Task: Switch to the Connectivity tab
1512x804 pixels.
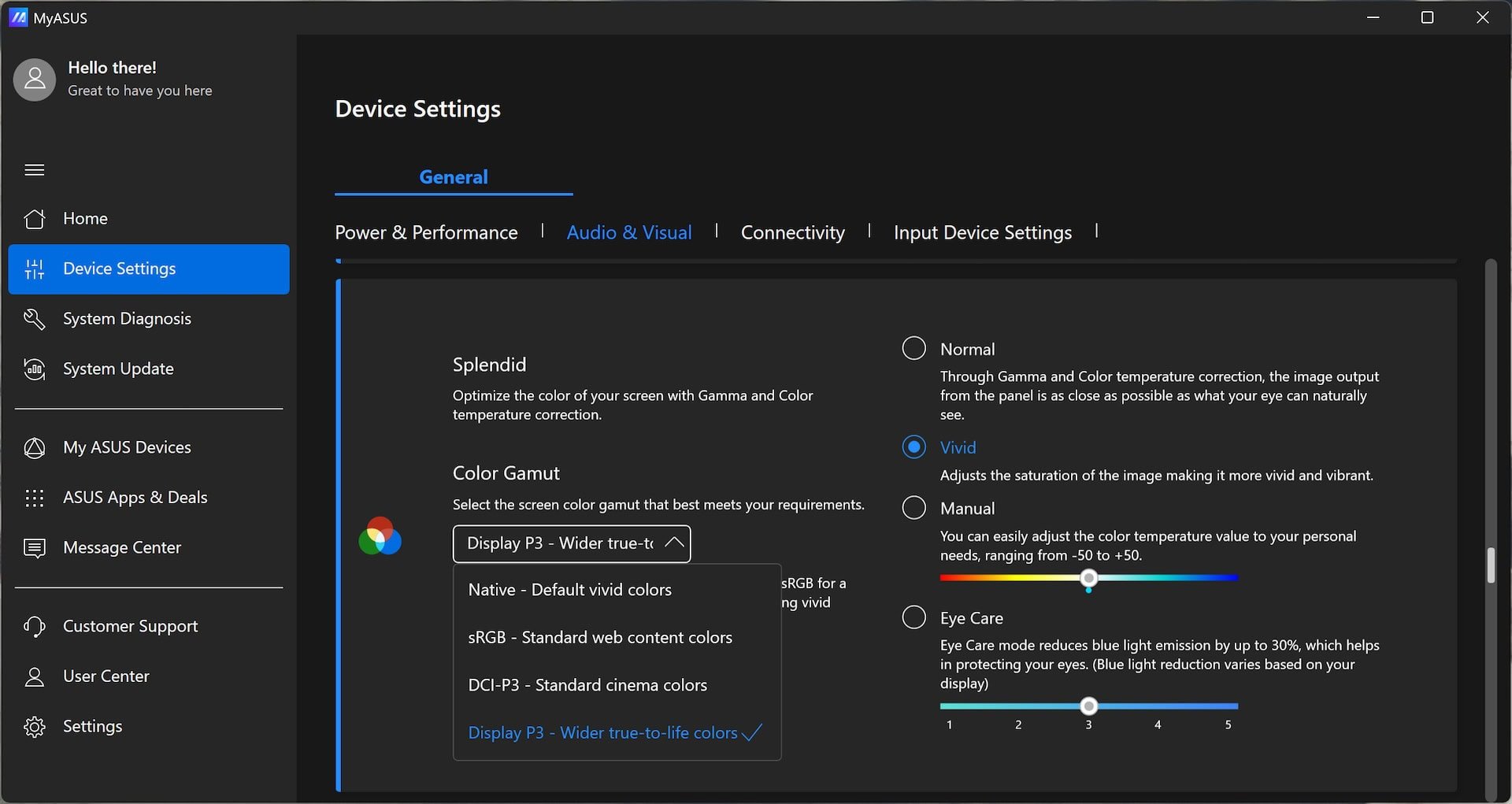Action: (x=792, y=232)
